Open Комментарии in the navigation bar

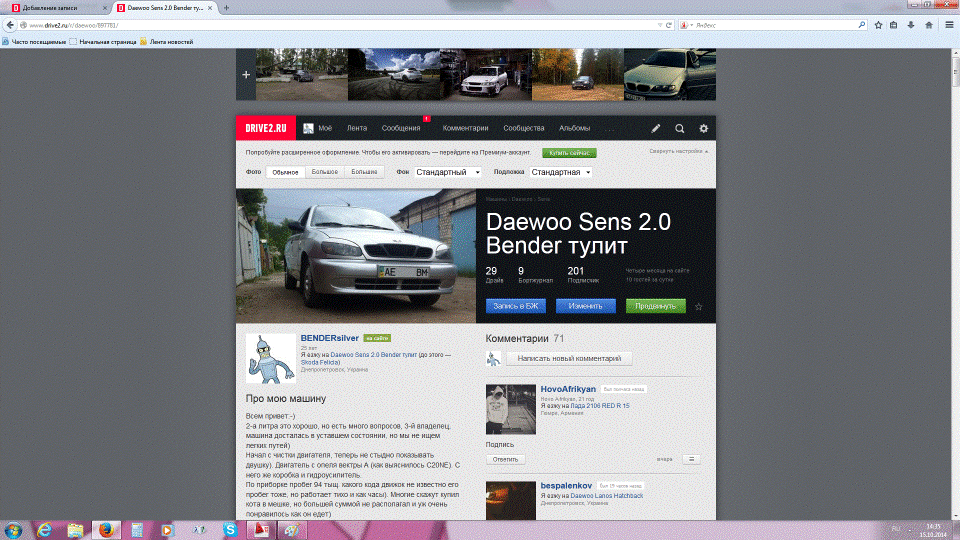point(465,129)
